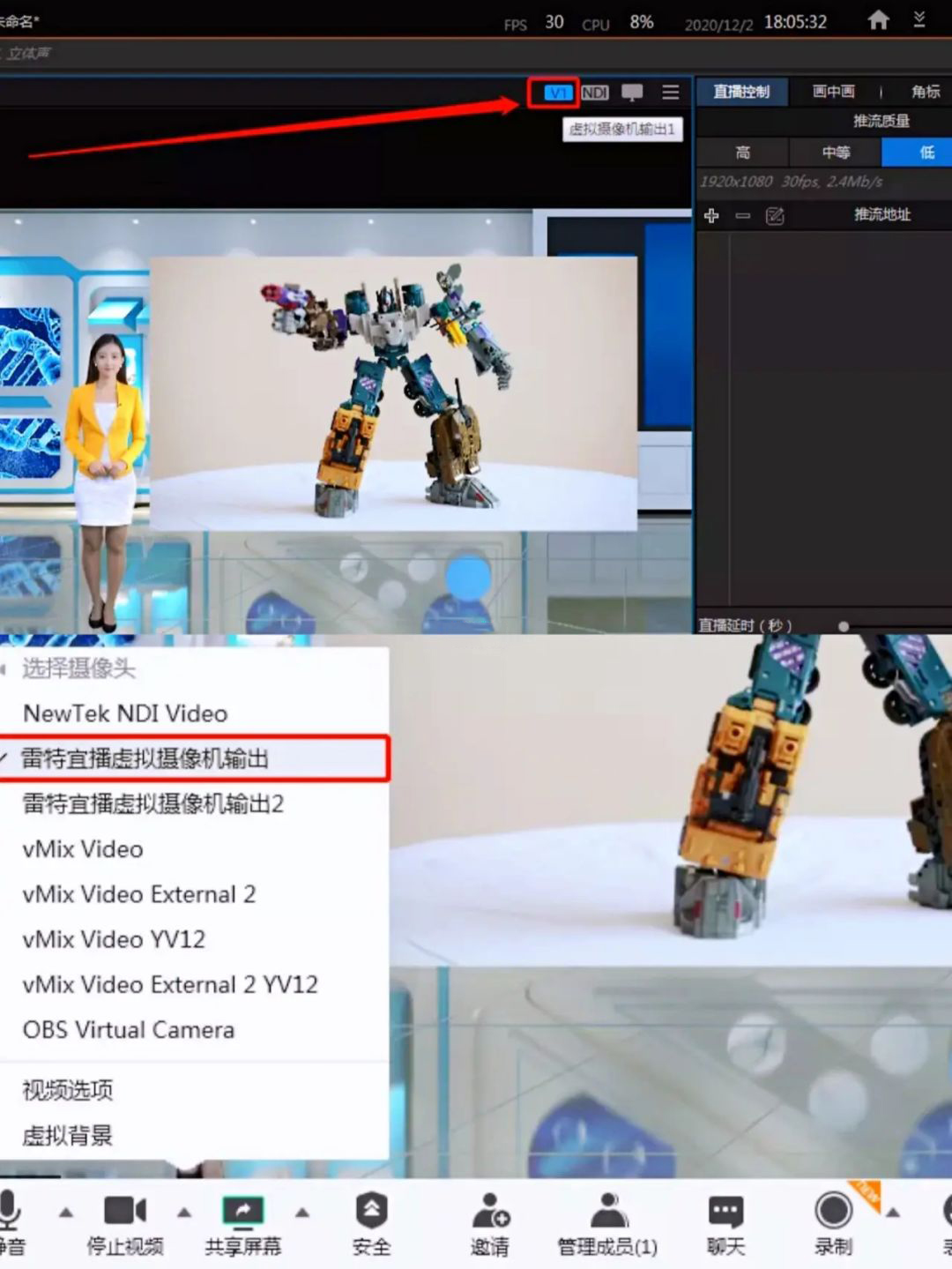Switch to the 直播控制 tab

tap(741, 91)
